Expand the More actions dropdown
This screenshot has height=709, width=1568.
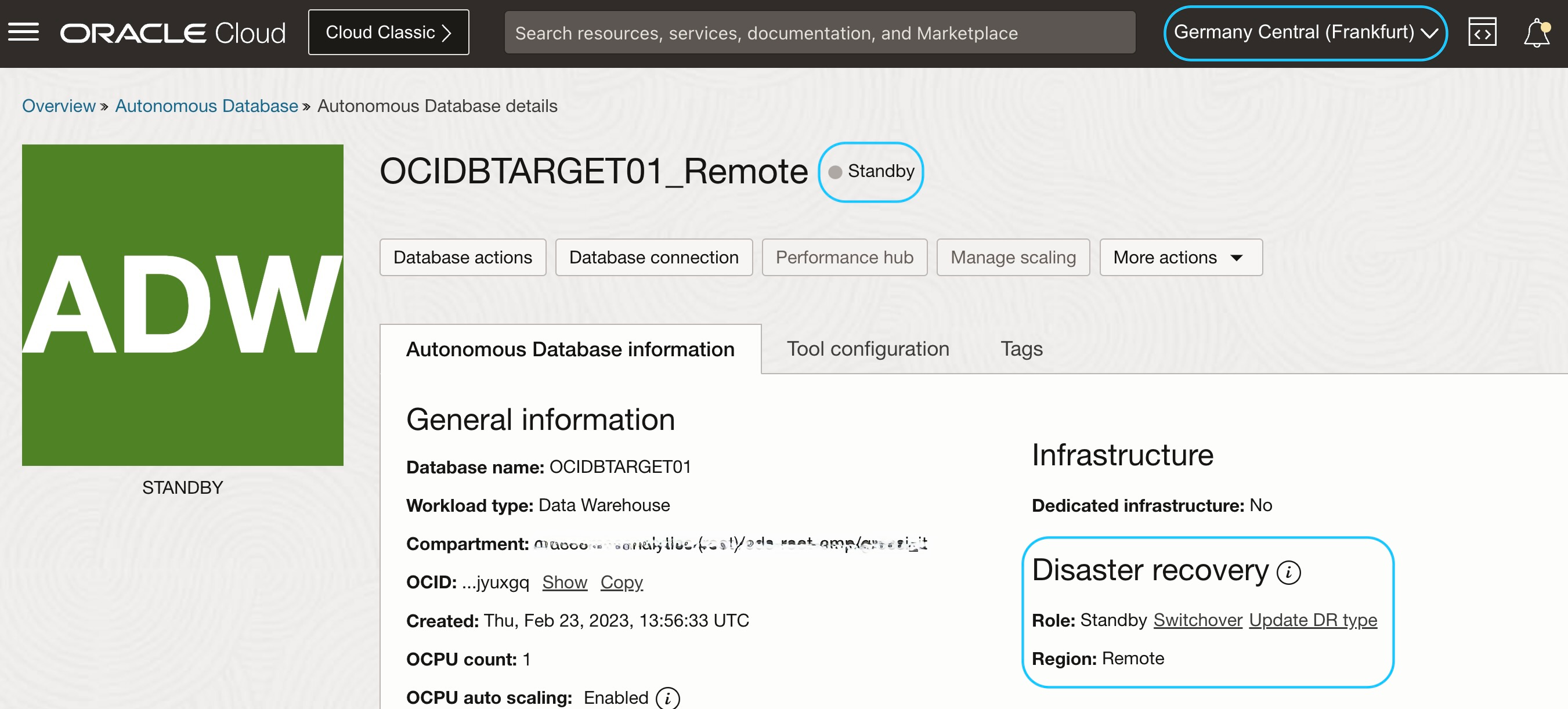[x=1180, y=258]
